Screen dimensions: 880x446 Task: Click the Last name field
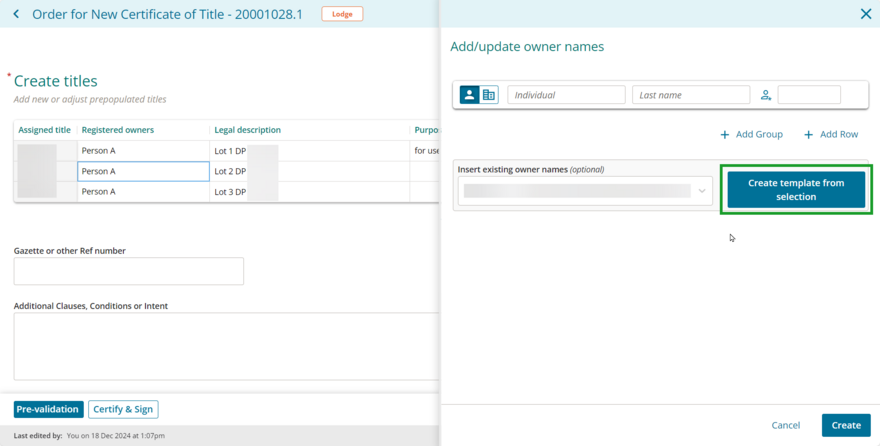(691, 95)
